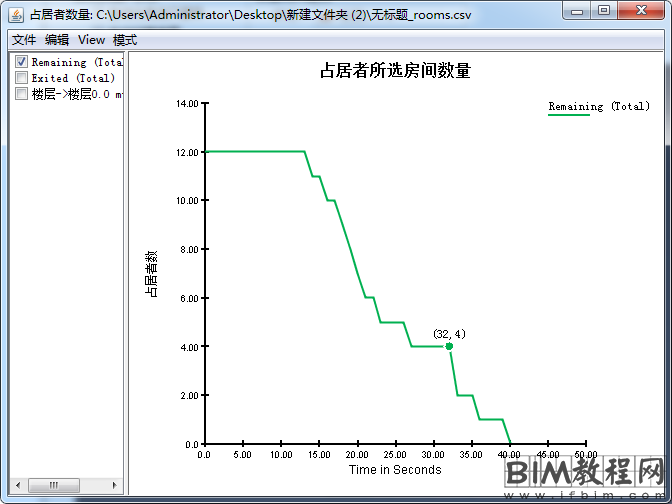The height and width of the screenshot is (504, 672).
Task: Click the Java icon in title bar
Action: click(19, 15)
